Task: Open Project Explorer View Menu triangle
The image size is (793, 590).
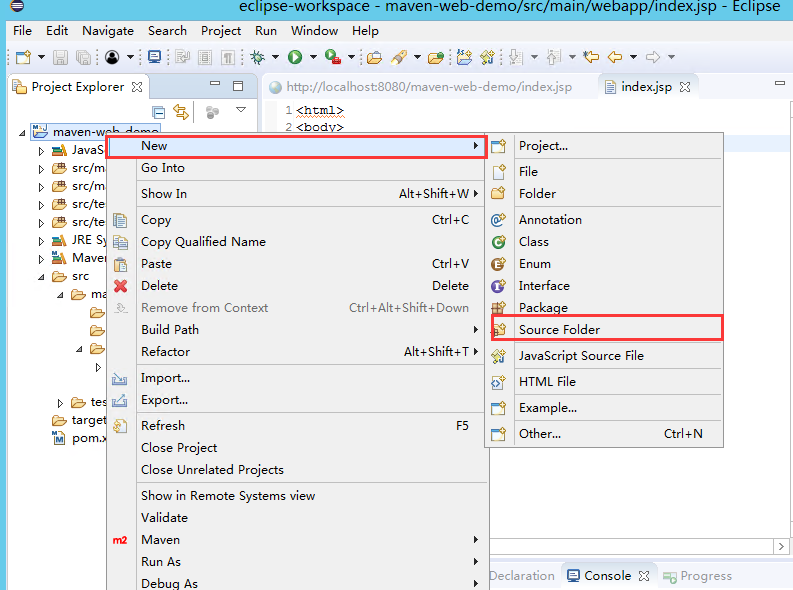Action: (241, 110)
